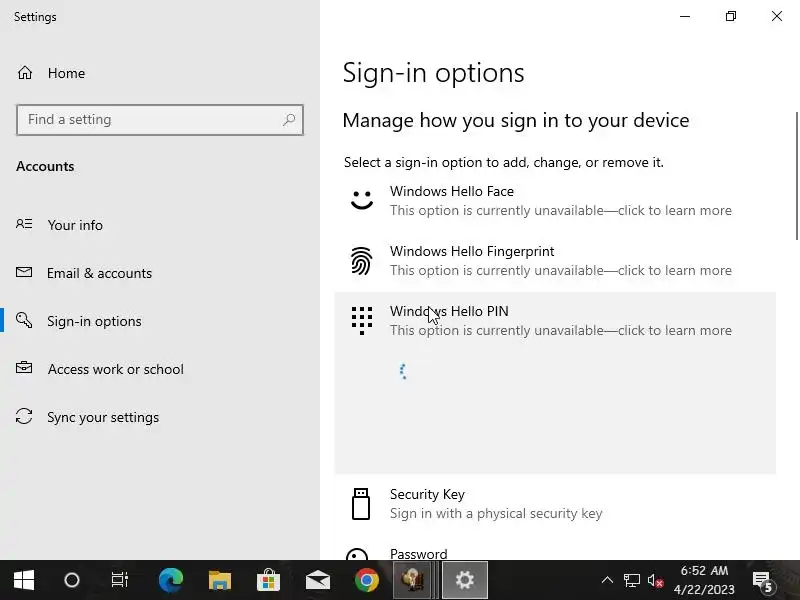Click the Sign-in options key icon

[x=24, y=320]
